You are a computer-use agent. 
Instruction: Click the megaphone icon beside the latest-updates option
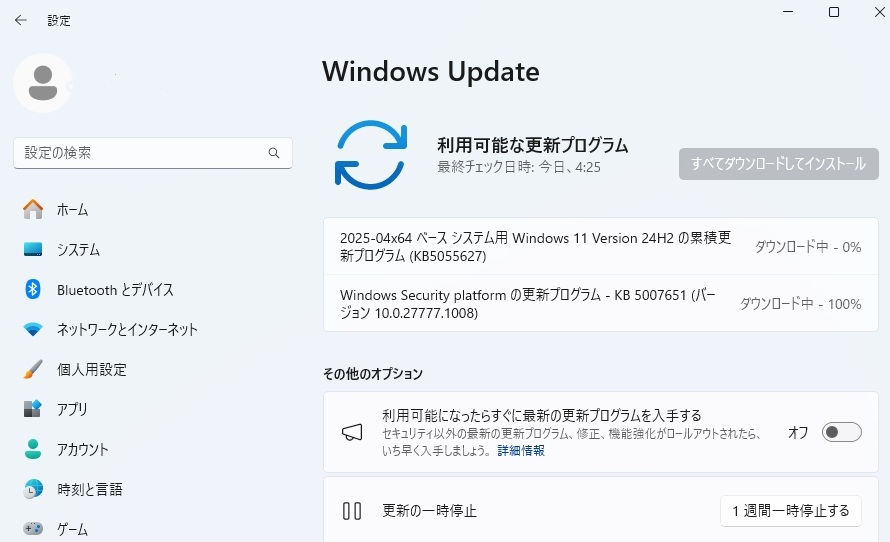(x=352, y=432)
